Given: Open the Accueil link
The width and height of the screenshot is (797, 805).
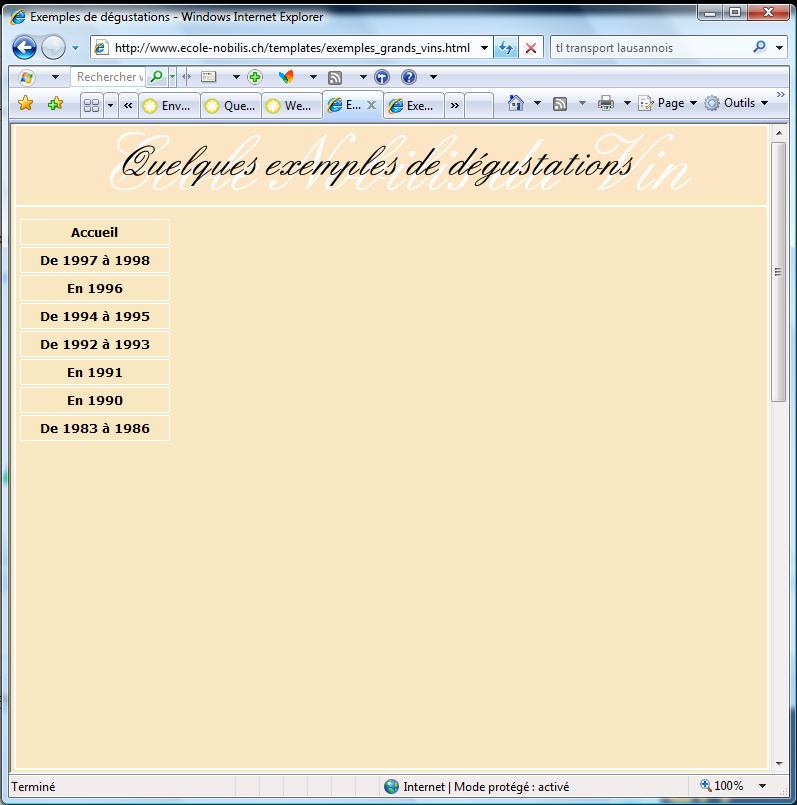Looking at the screenshot, I should tap(94, 233).
